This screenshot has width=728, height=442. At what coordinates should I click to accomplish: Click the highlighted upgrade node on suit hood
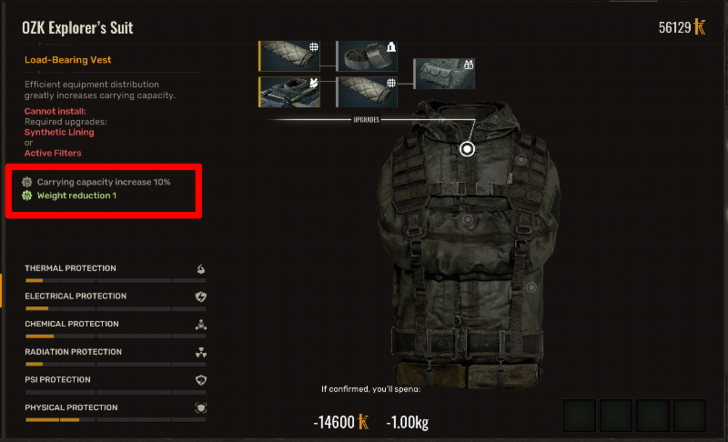pyautogui.click(x=467, y=149)
